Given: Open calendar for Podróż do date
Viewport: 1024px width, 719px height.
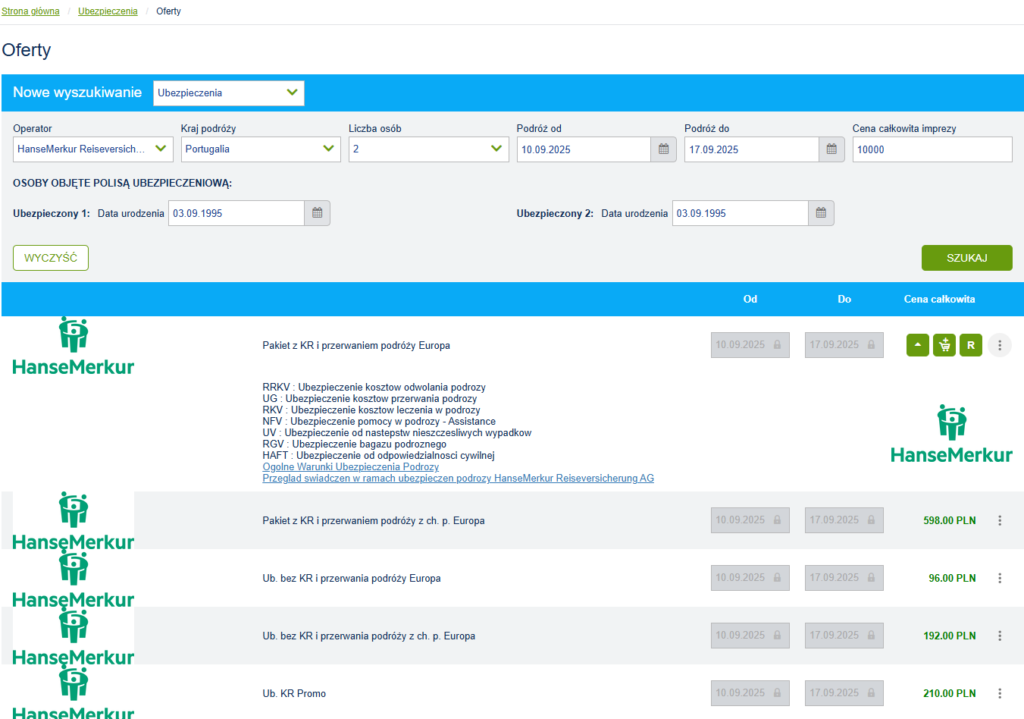Looking at the screenshot, I should pos(831,150).
